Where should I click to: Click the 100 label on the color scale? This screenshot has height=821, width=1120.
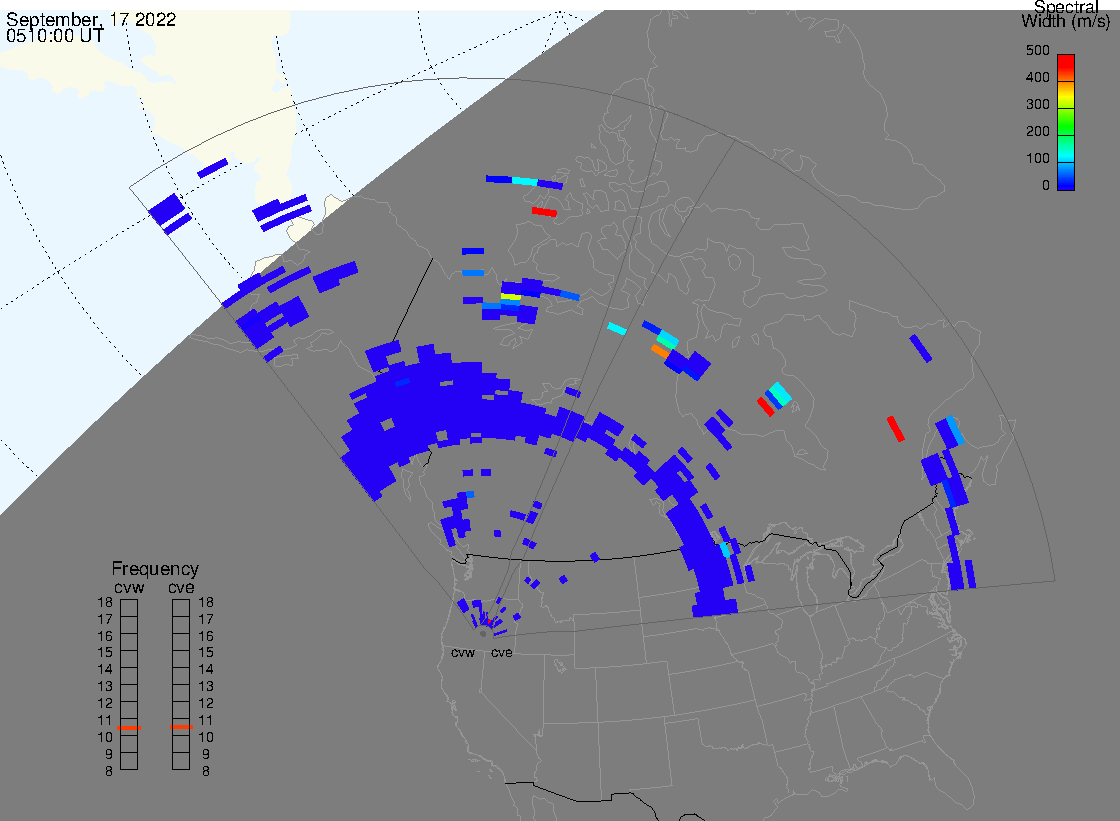1037,159
